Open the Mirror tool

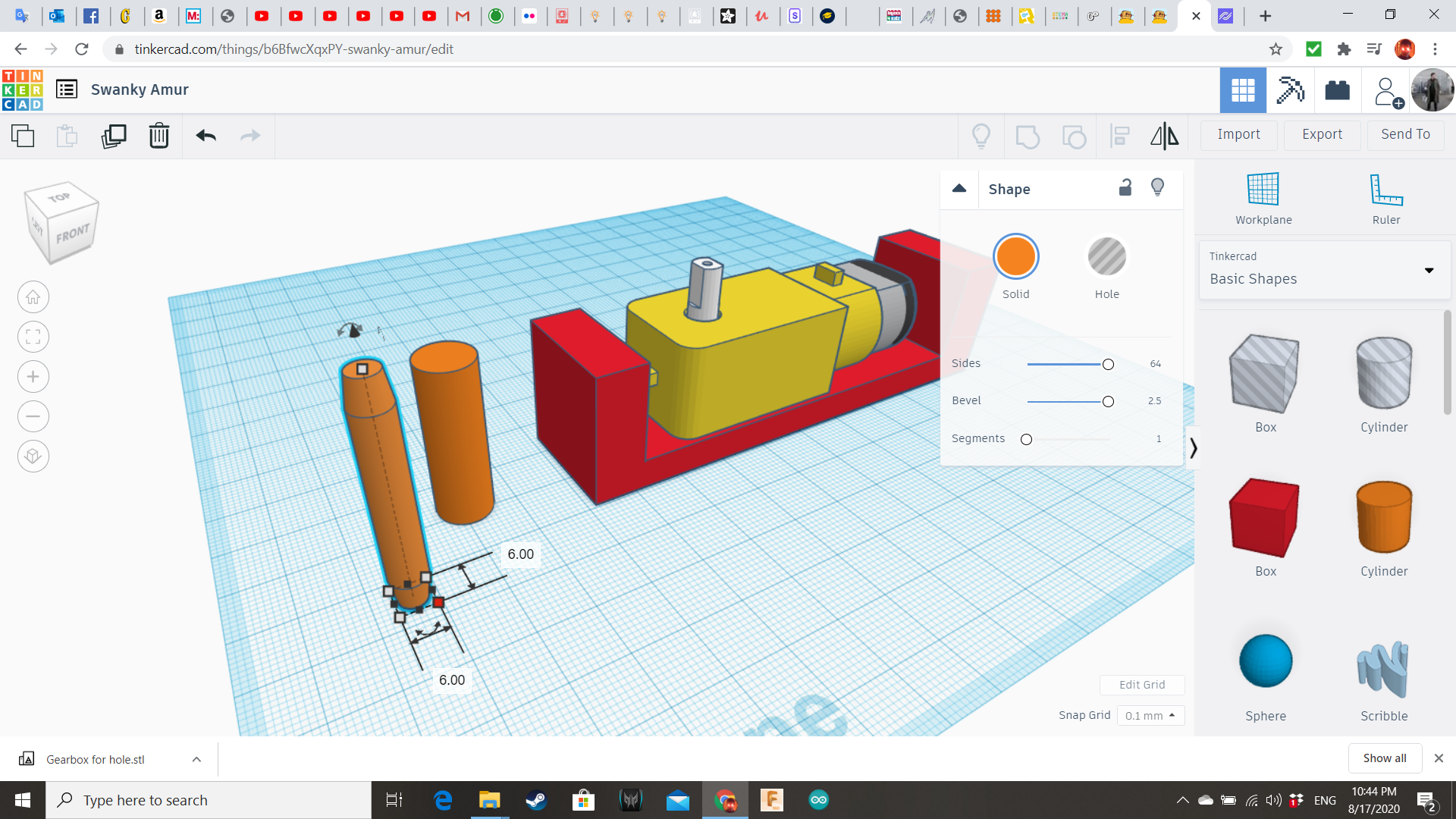click(x=1164, y=136)
